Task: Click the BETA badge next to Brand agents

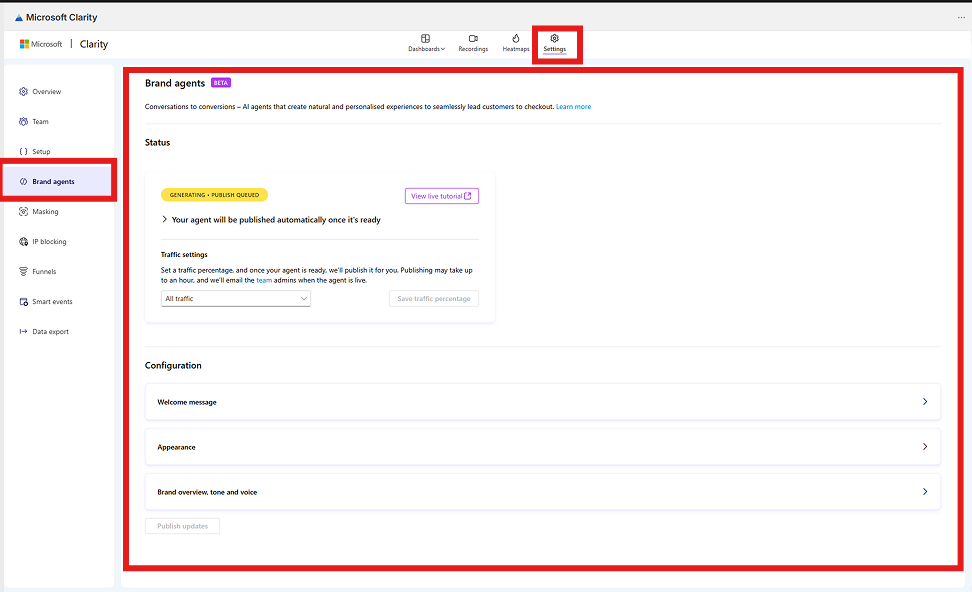Action: [221, 82]
